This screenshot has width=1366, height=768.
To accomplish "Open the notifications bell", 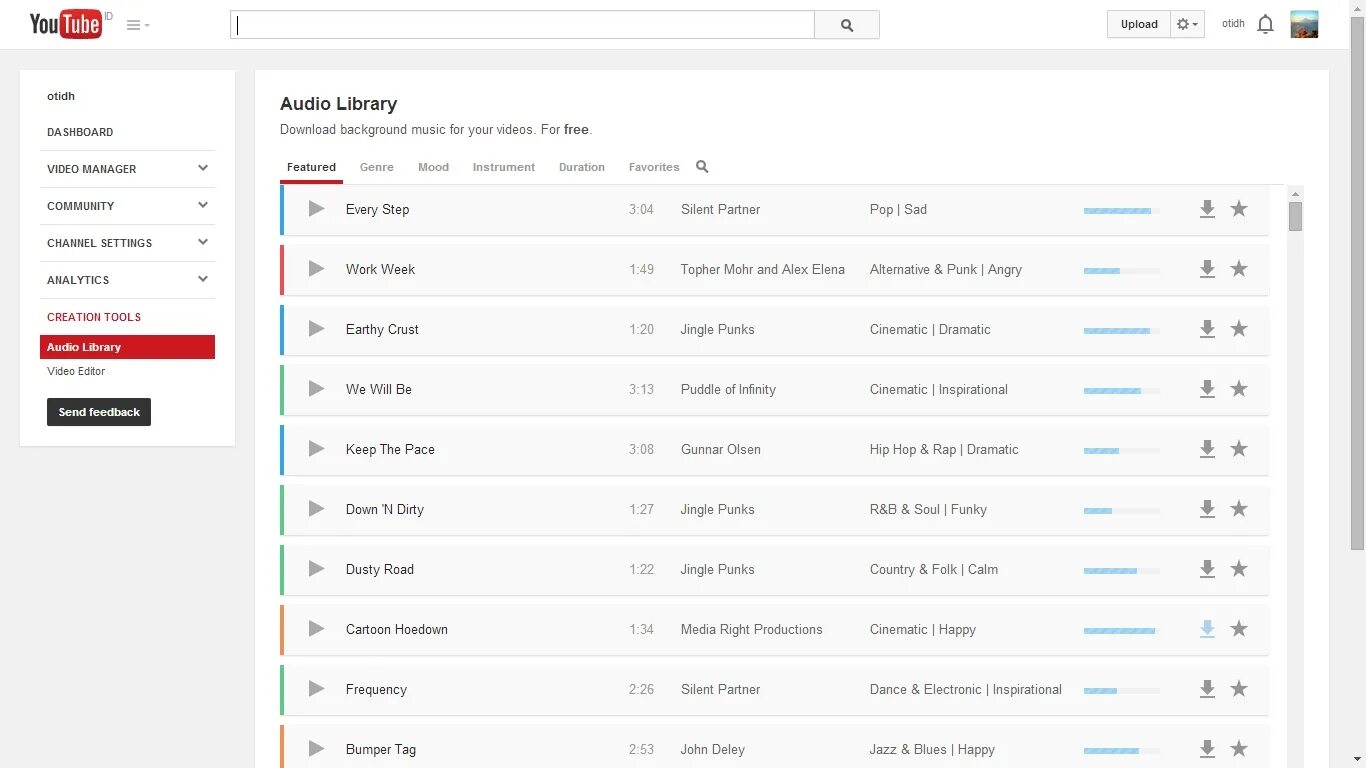I will coord(1265,24).
